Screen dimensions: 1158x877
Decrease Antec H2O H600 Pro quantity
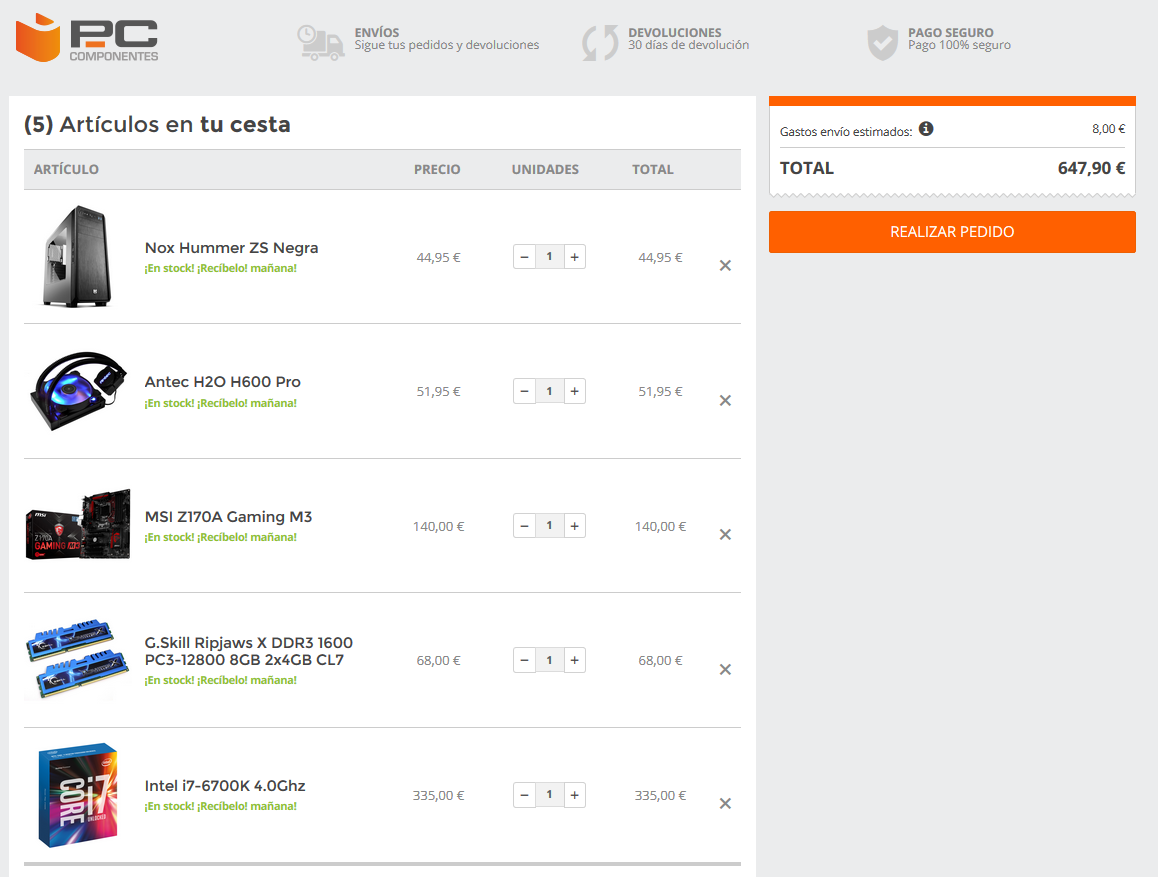pyautogui.click(x=524, y=391)
